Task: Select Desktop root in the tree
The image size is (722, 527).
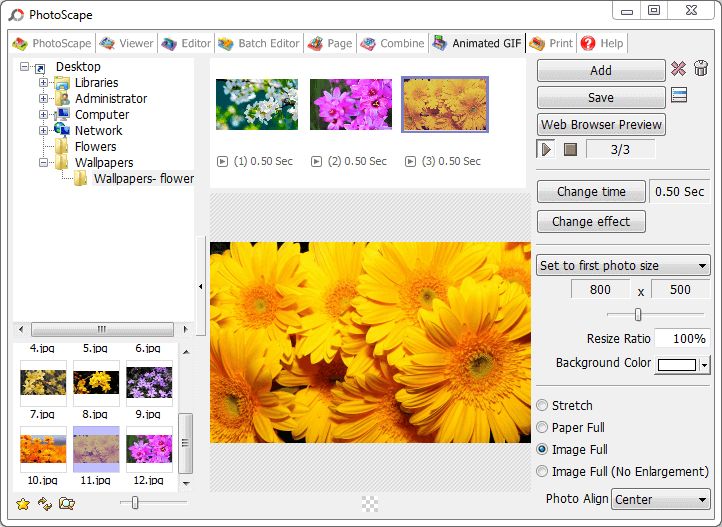Action: [78, 67]
